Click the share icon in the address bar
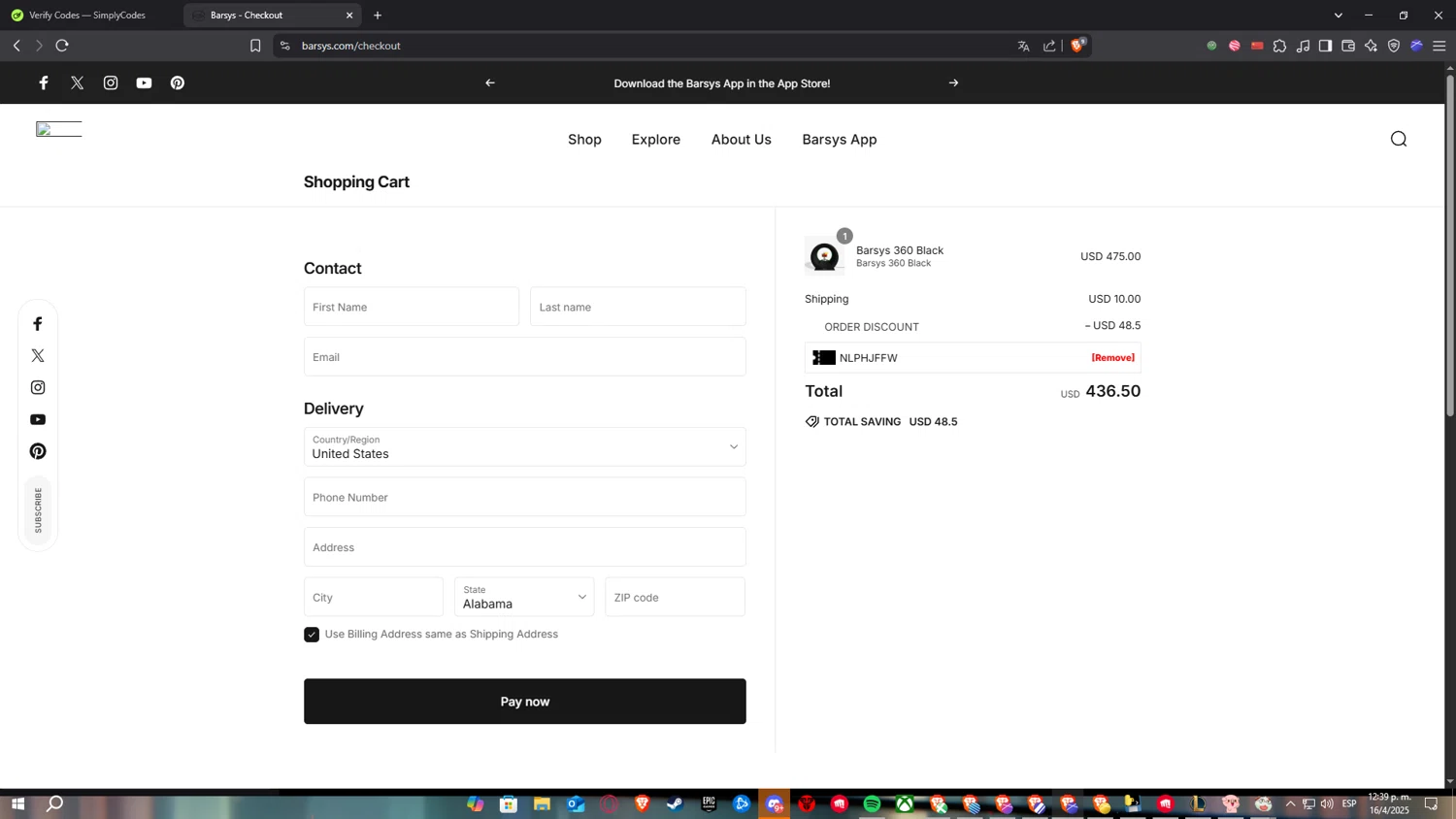This screenshot has width=1456, height=819. tap(1049, 46)
